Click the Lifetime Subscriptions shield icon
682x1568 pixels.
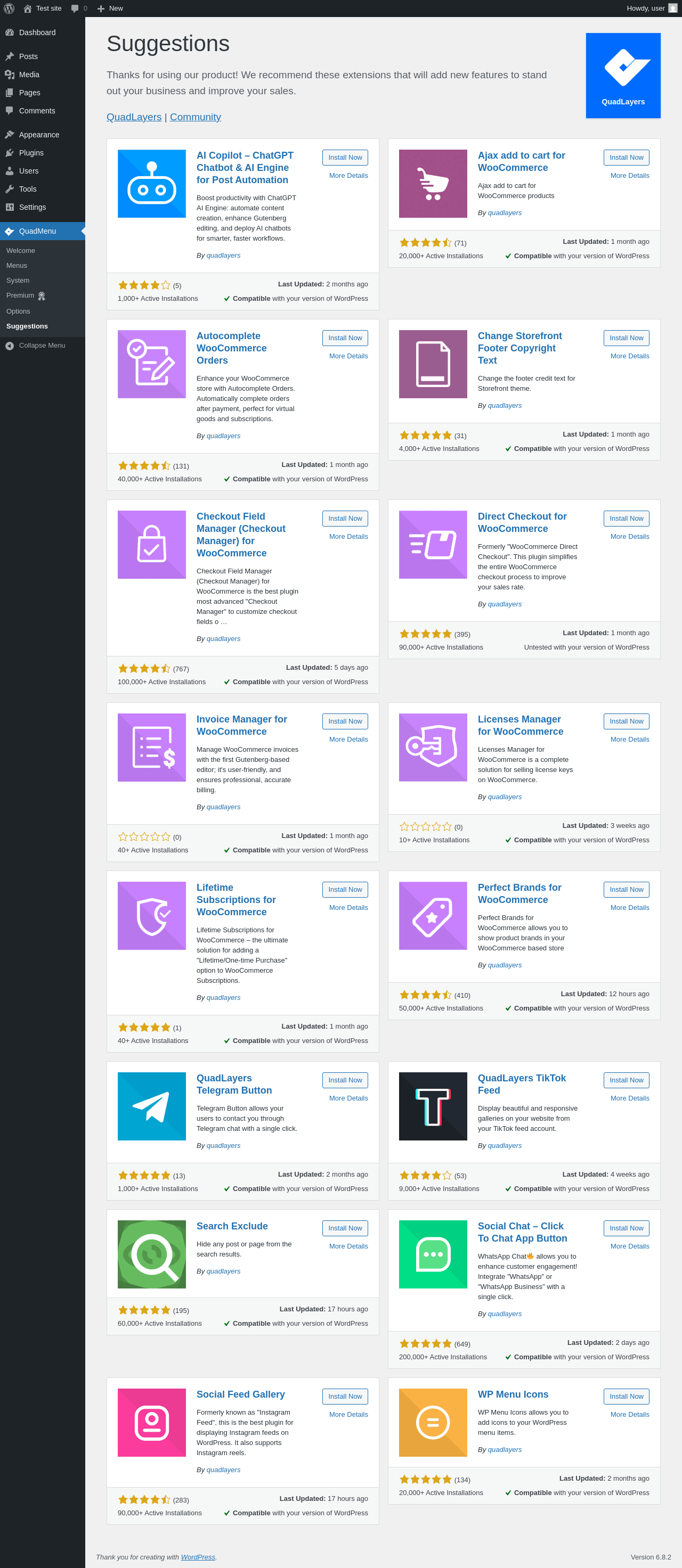coord(152,915)
